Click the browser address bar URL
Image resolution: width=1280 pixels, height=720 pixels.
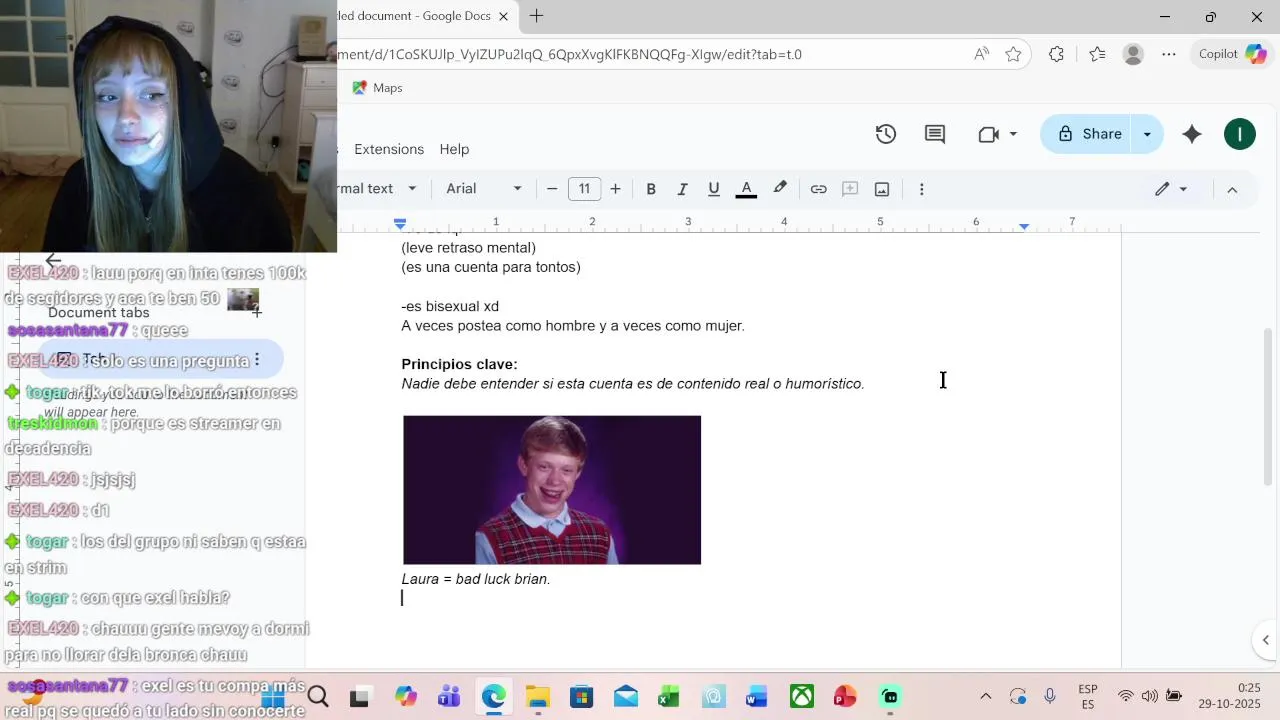(x=570, y=54)
